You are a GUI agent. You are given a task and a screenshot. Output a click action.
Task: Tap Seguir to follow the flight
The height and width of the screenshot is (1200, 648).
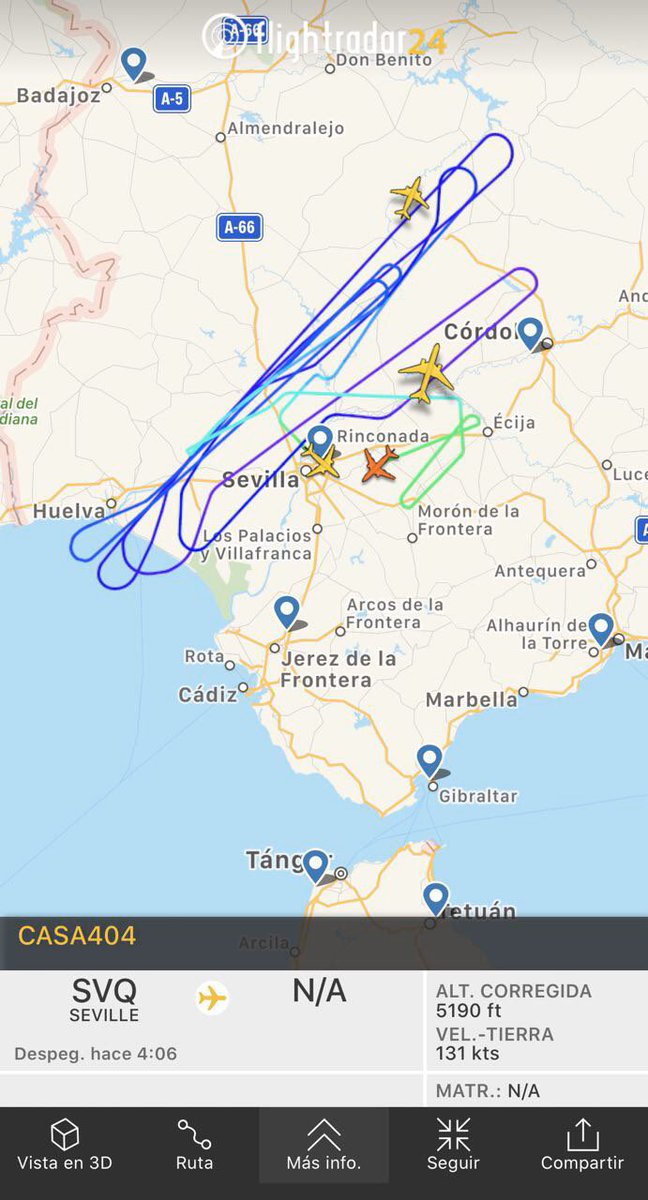453,1145
